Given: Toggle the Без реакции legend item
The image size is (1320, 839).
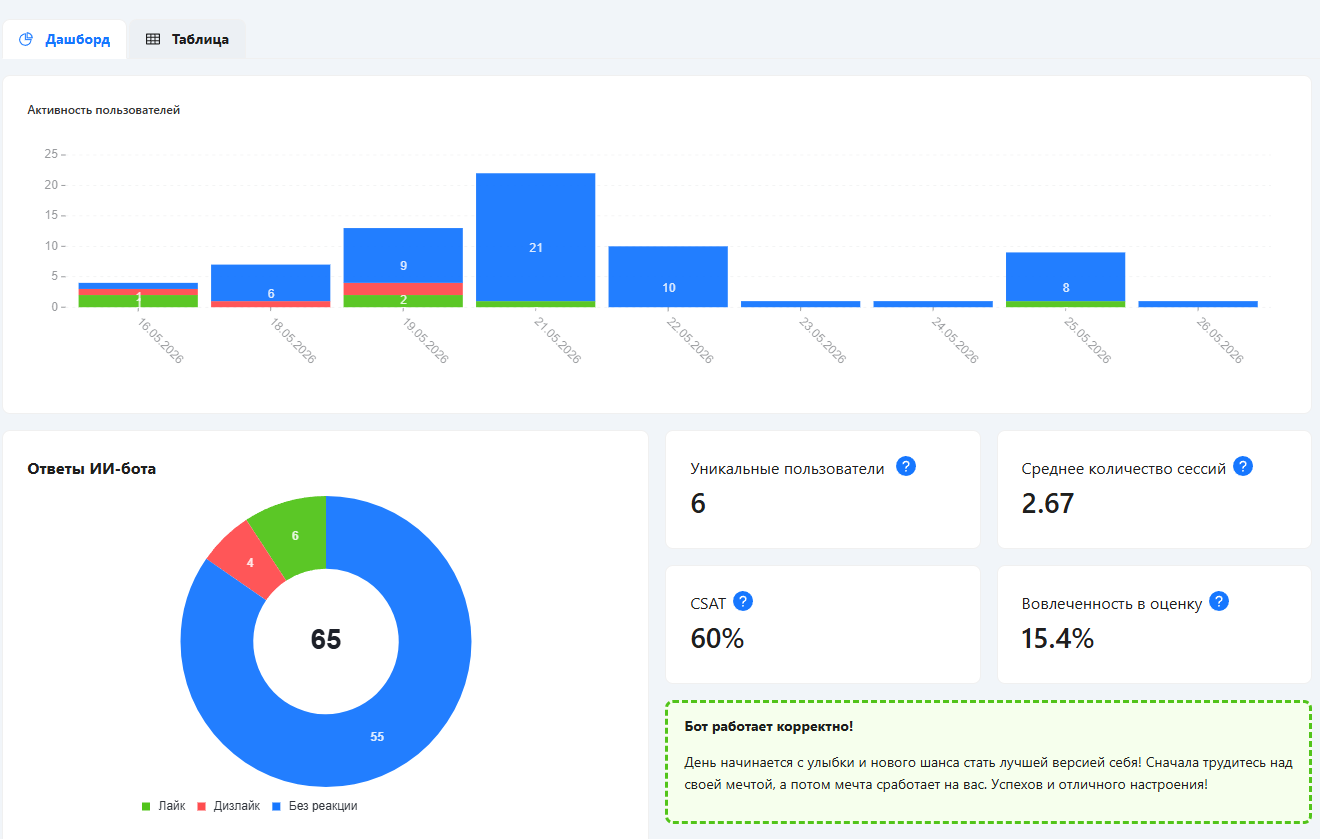Looking at the screenshot, I should [314, 806].
